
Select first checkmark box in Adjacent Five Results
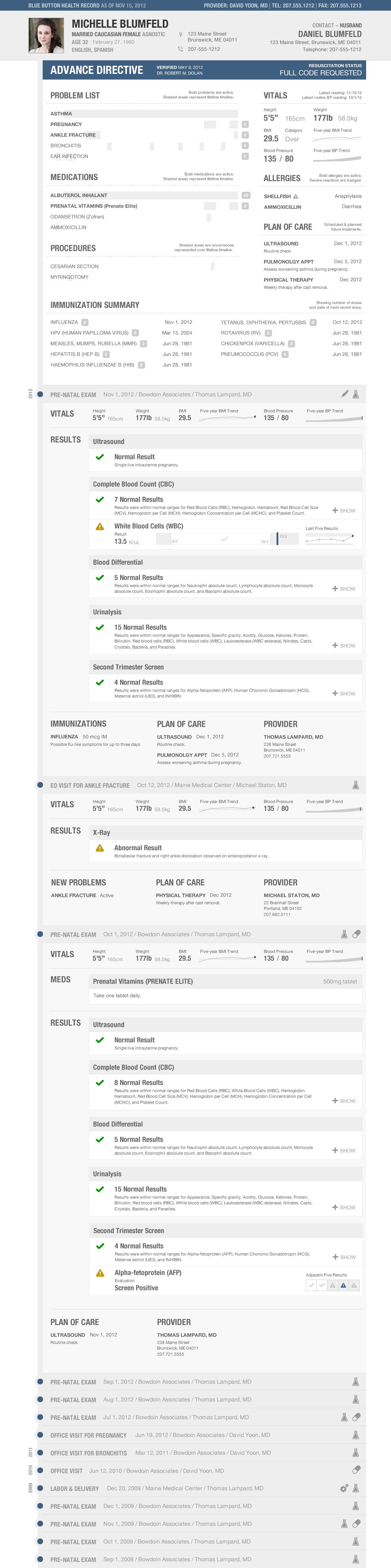click(311, 1285)
